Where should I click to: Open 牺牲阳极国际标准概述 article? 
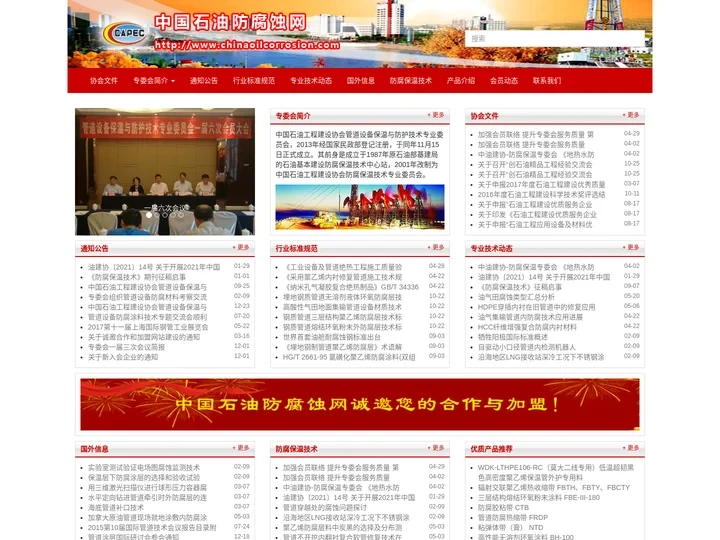512,337
